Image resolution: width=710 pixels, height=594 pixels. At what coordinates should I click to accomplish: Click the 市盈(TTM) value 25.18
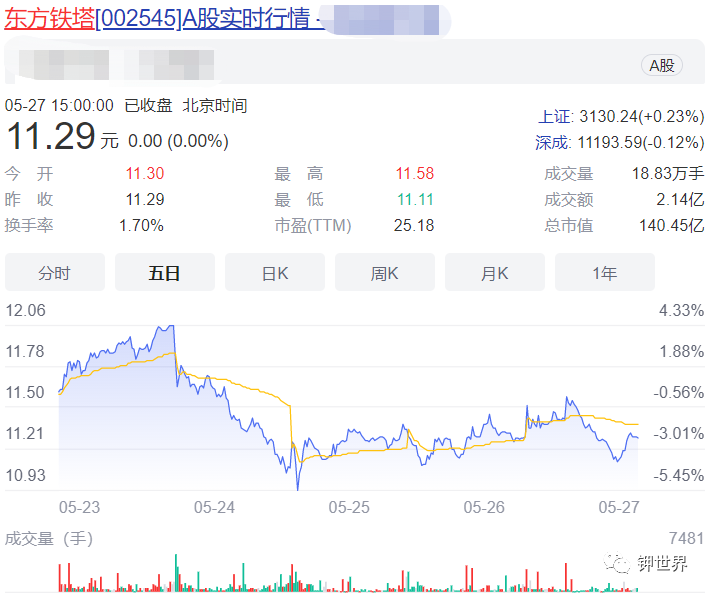click(x=414, y=225)
